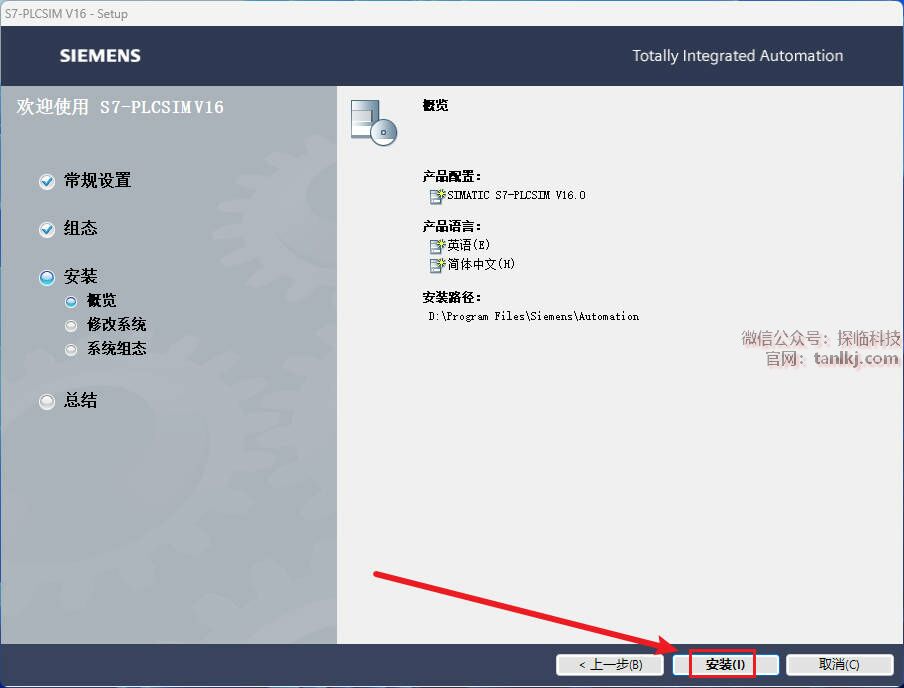Click the 英语(E) language icon

click(438, 246)
